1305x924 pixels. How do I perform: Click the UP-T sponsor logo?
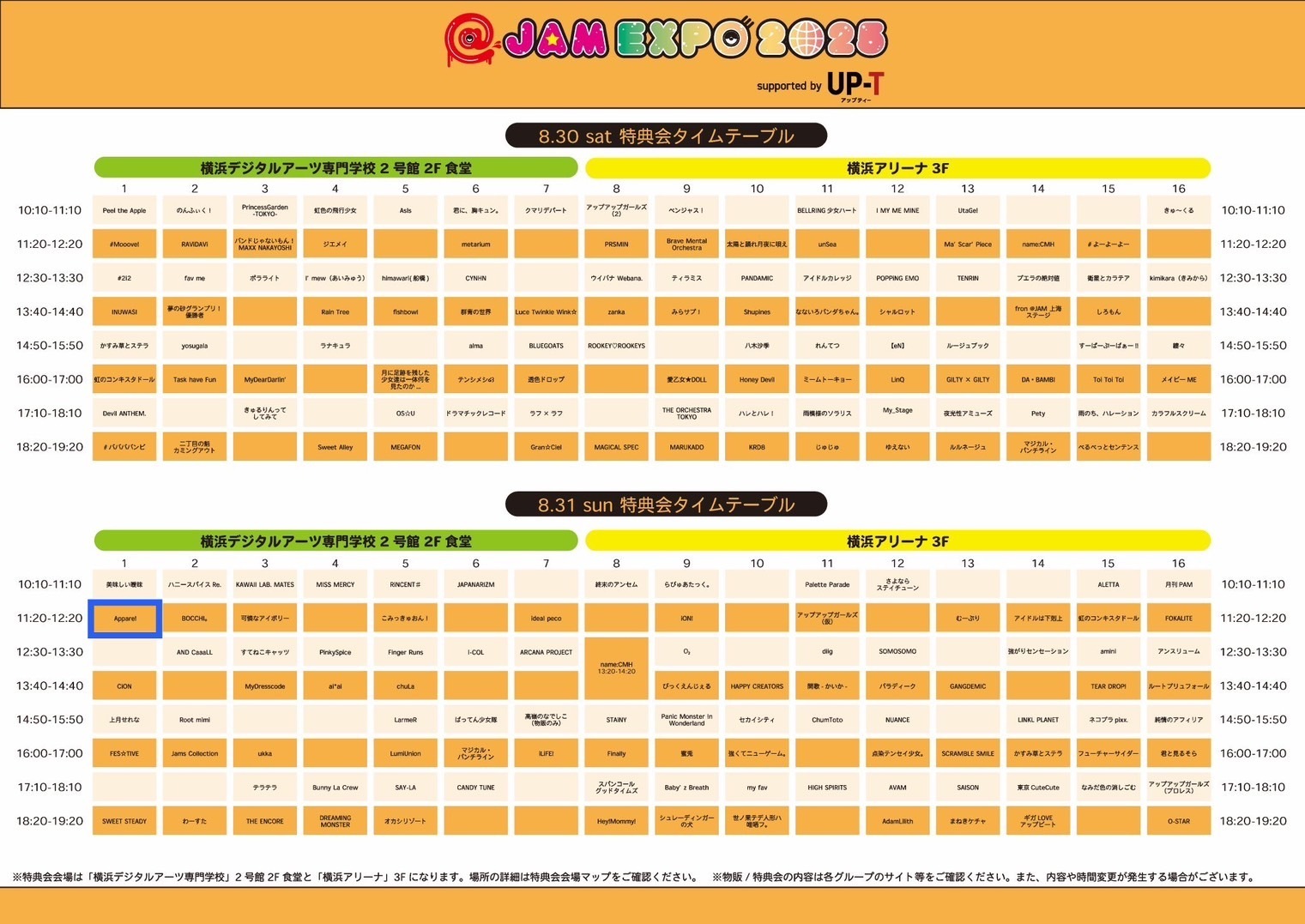pos(855,86)
